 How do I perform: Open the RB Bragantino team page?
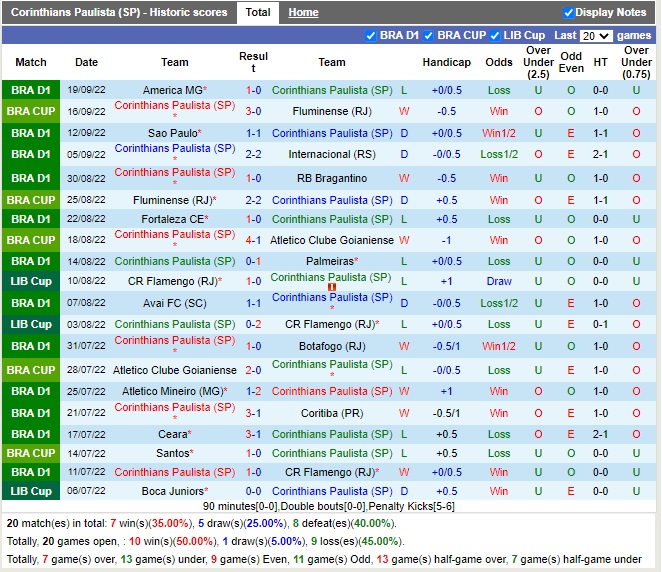[x=332, y=178]
